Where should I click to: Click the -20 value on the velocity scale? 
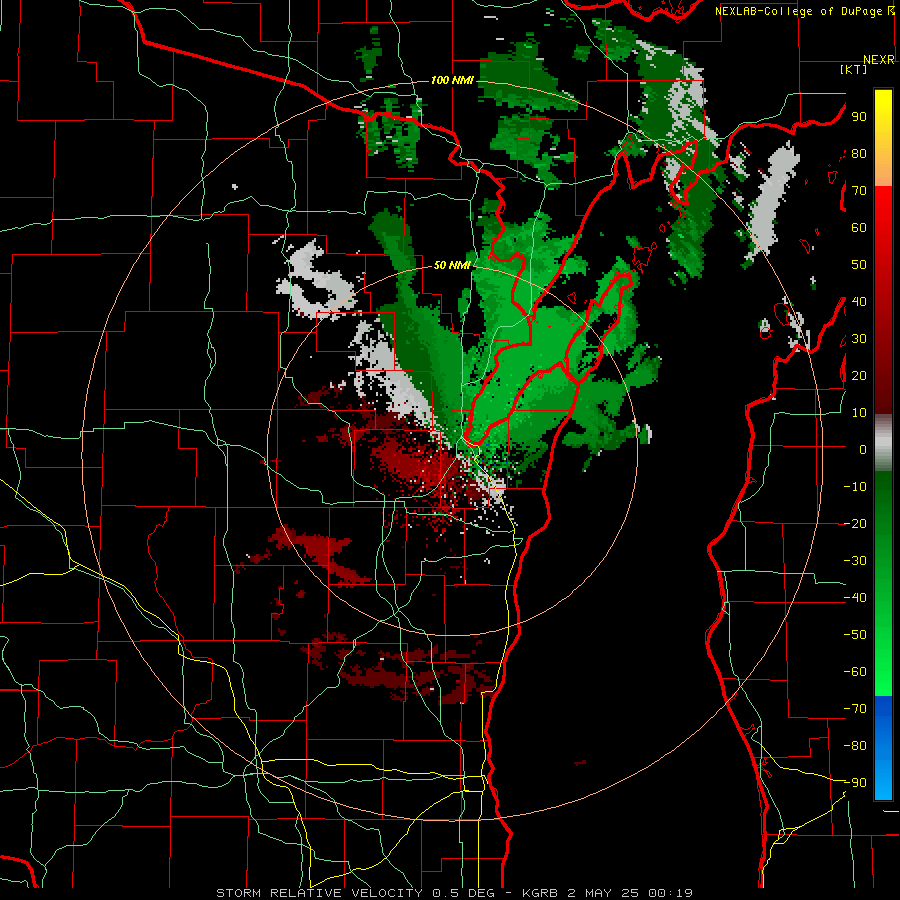point(855,523)
